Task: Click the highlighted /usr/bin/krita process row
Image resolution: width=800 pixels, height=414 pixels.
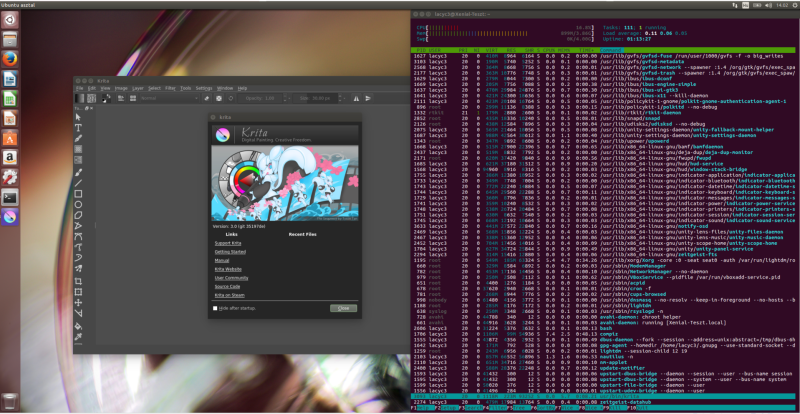Action: coord(603,397)
